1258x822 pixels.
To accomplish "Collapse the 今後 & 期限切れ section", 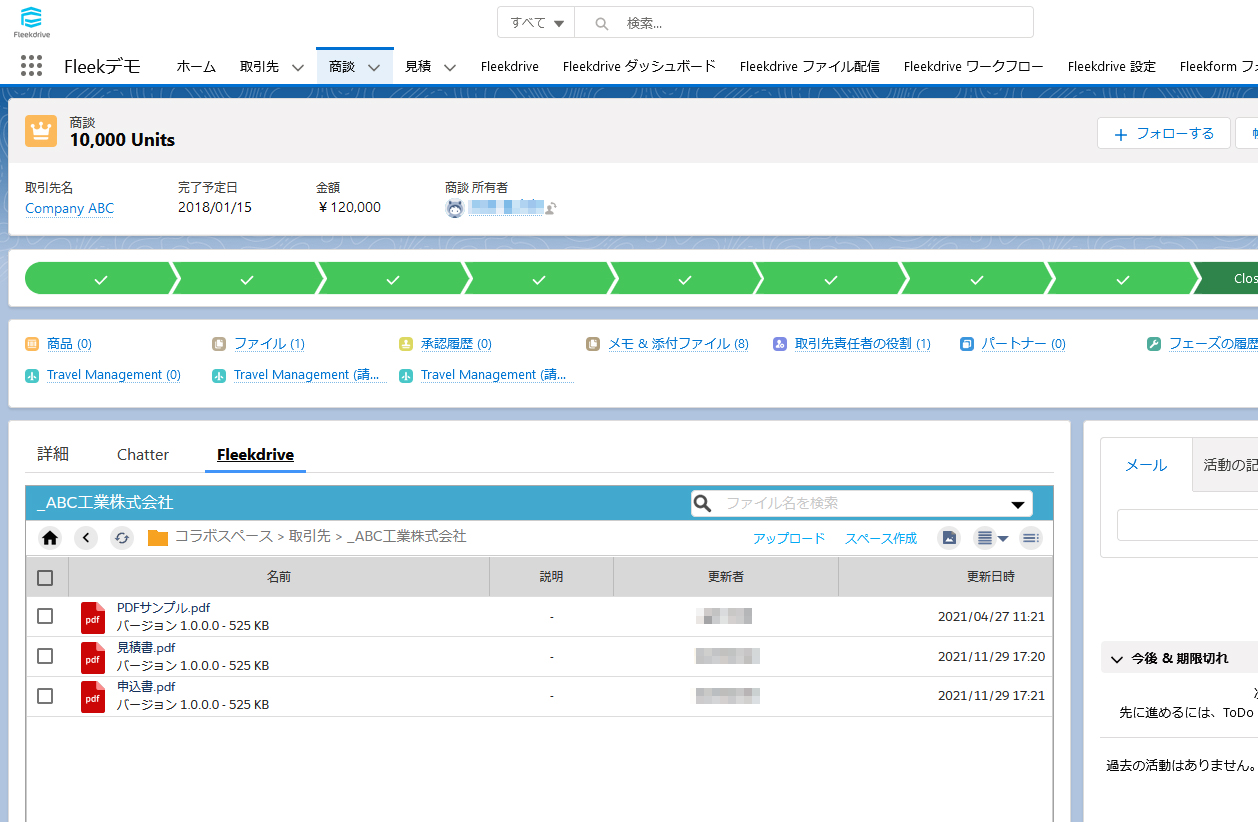I will 1117,659.
